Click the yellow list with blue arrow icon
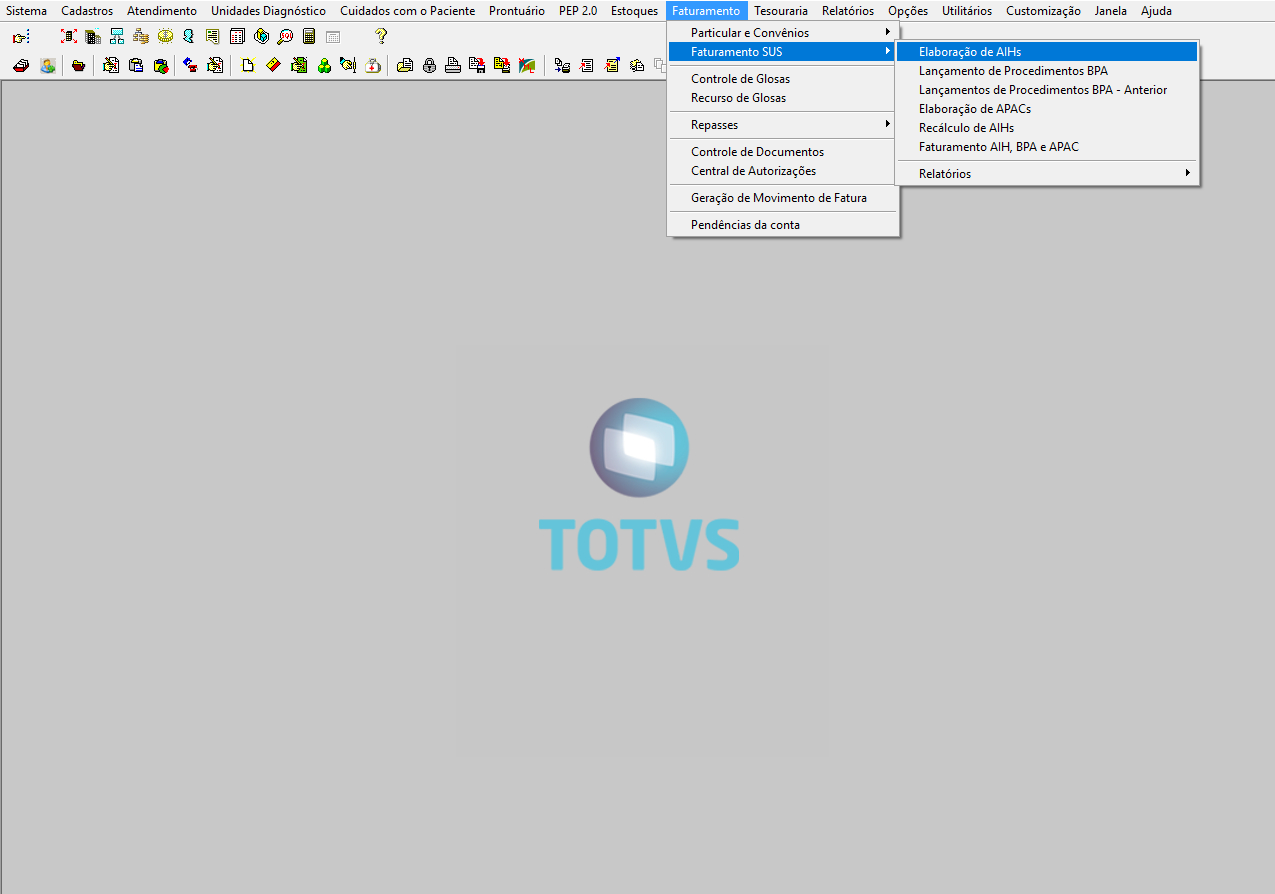This screenshot has width=1275, height=894. (x=612, y=65)
